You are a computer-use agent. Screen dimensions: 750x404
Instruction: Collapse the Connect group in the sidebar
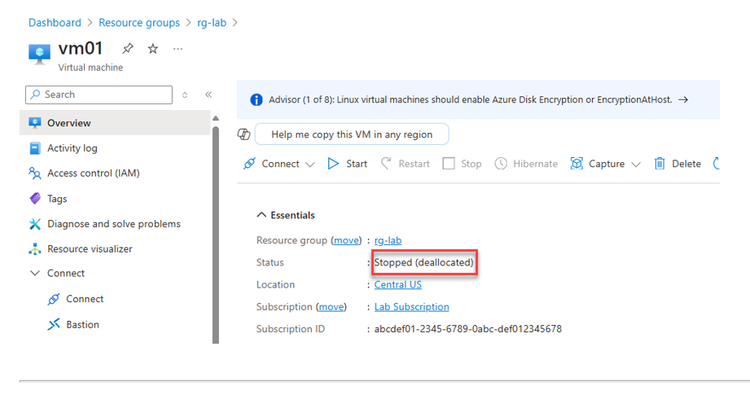35,273
